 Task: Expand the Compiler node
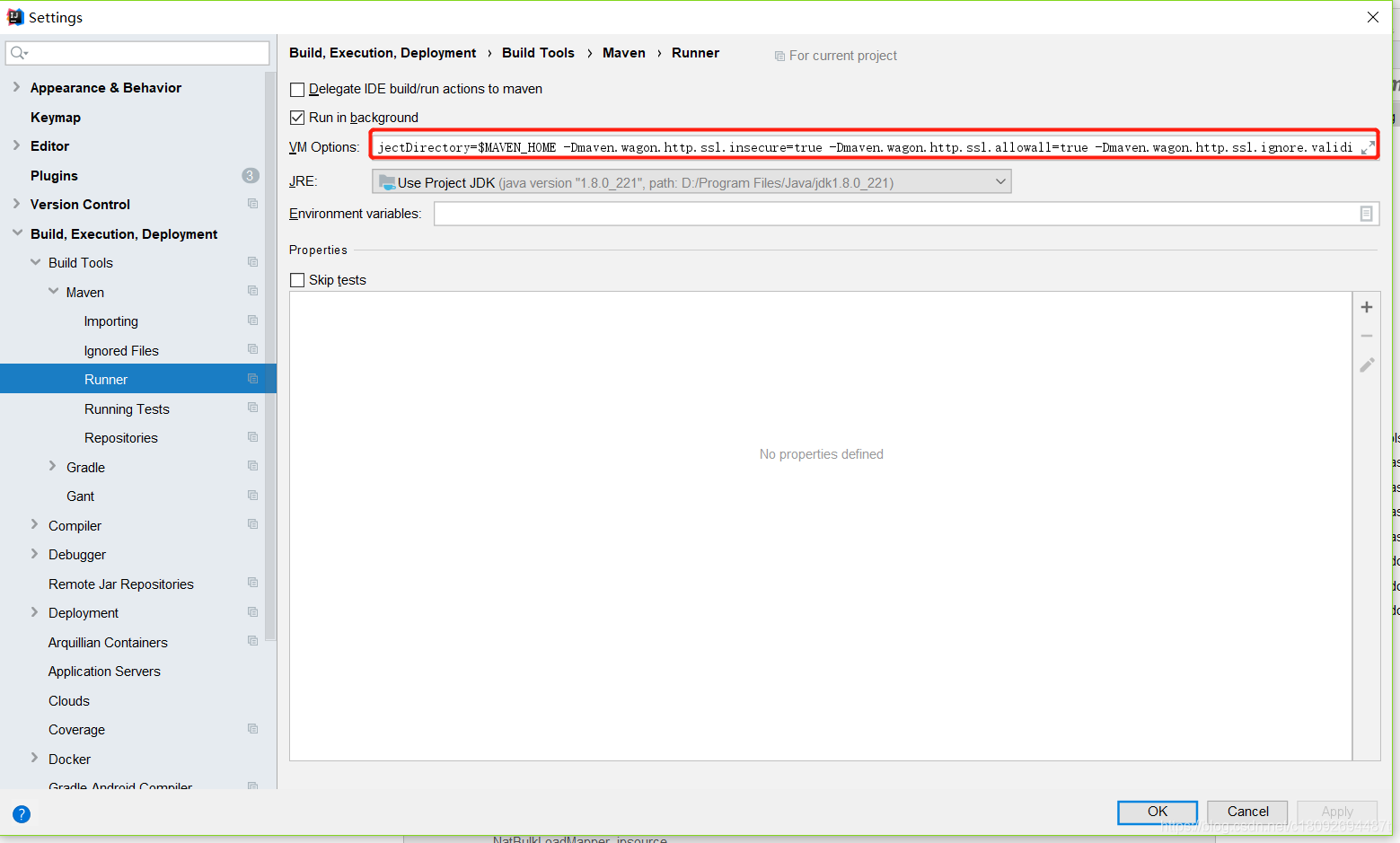coord(34,524)
